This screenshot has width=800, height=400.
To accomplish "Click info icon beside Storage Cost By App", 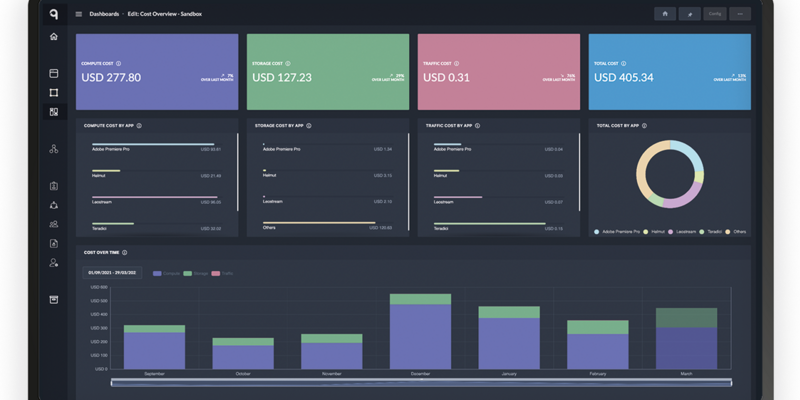I will coord(309,126).
